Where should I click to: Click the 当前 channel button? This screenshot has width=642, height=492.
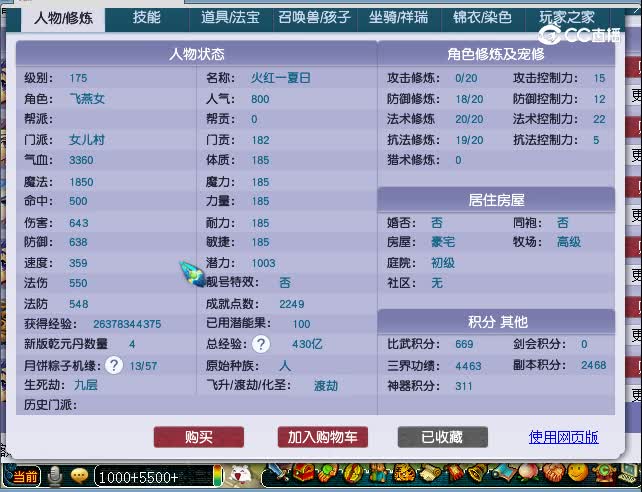pos(23,477)
